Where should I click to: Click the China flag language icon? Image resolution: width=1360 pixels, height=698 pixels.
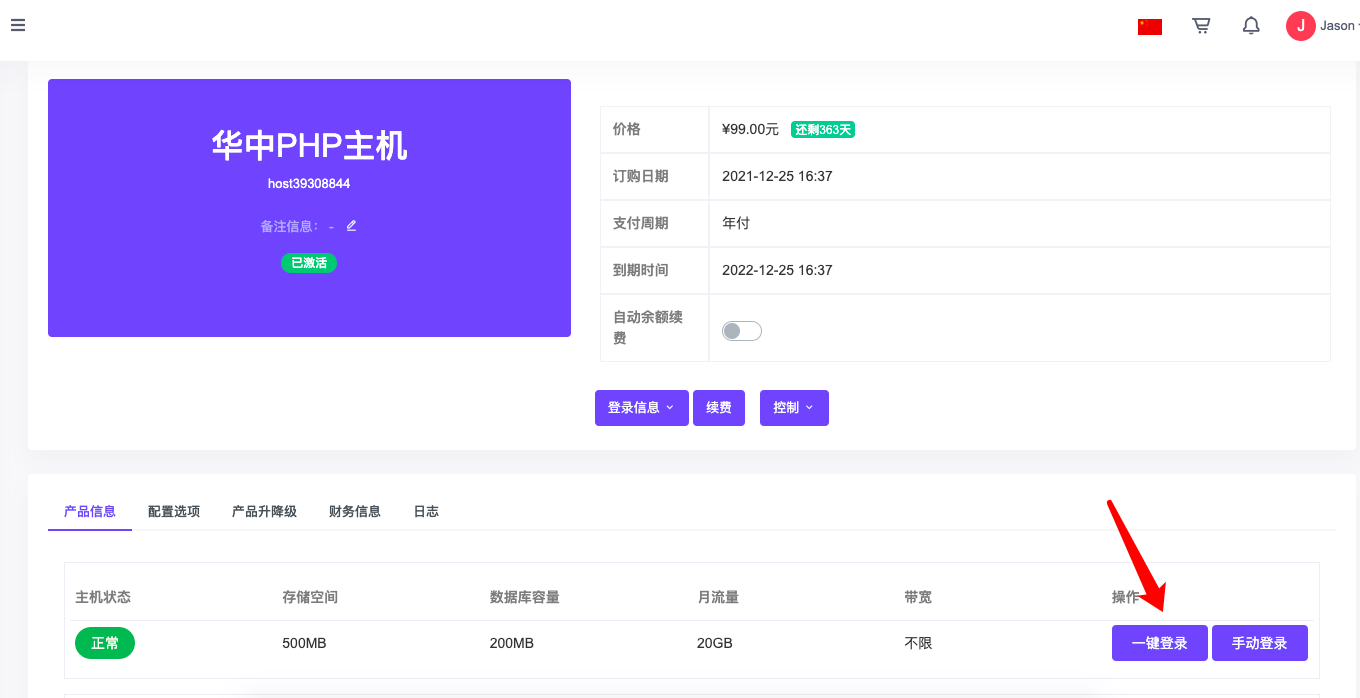(x=1149, y=27)
